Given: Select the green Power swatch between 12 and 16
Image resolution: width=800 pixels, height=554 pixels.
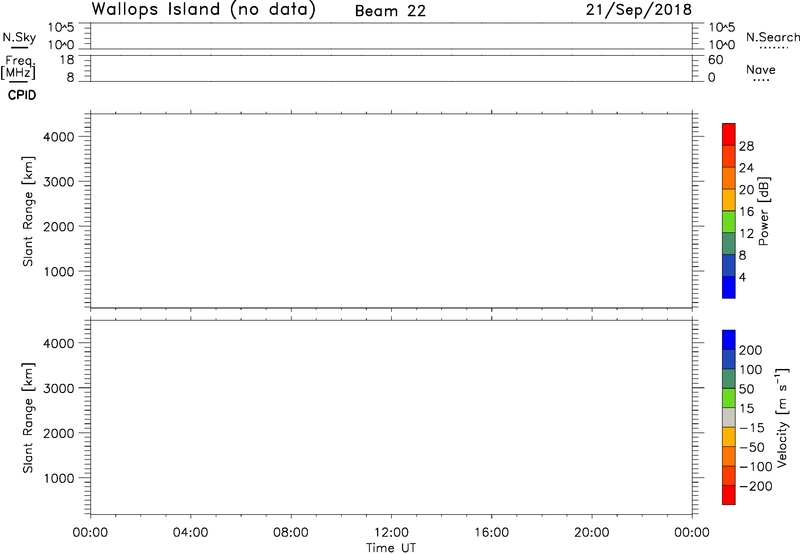Looking at the screenshot, I should [x=728, y=222].
